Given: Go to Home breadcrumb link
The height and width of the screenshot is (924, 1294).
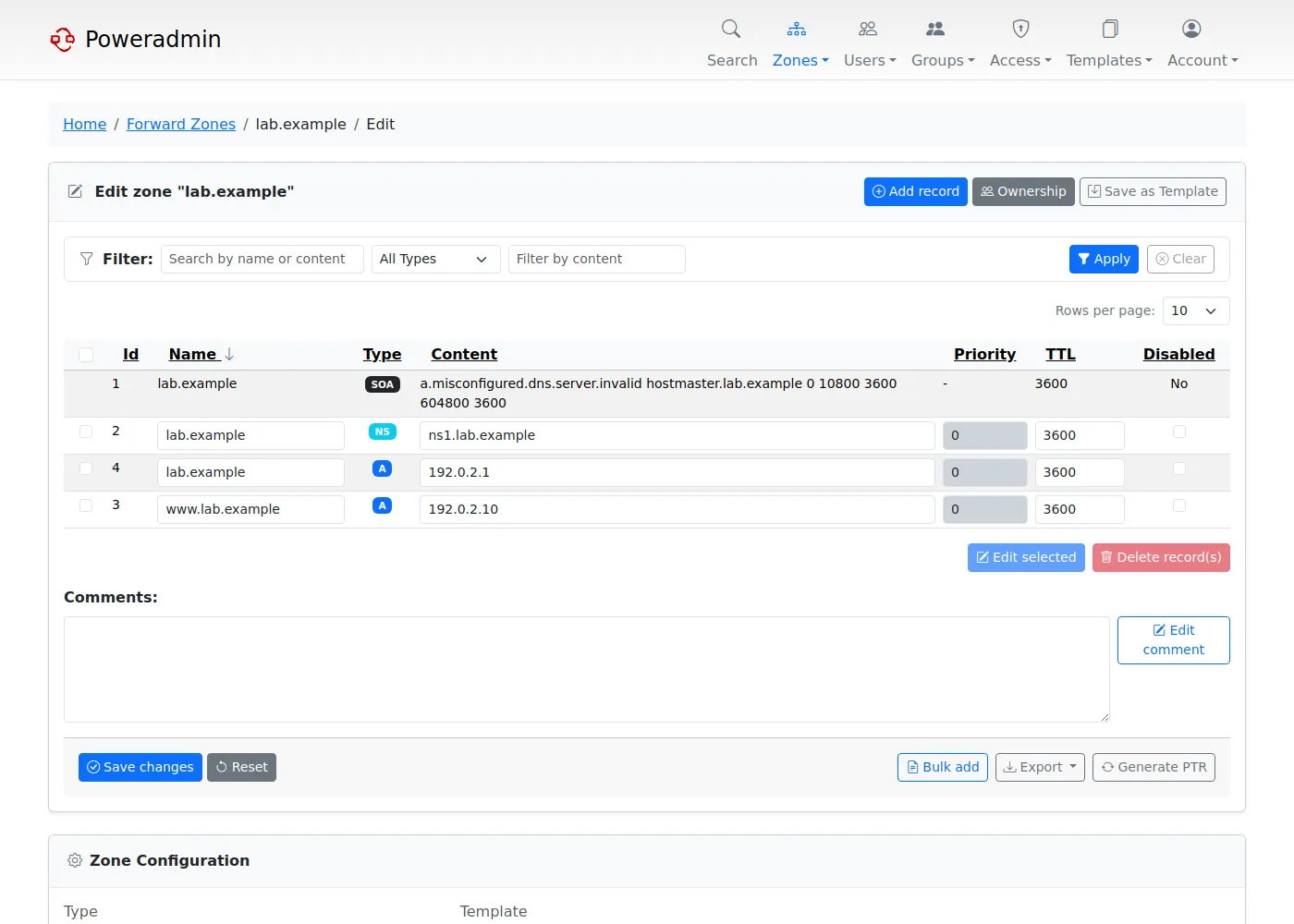Looking at the screenshot, I should coord(84,124).
